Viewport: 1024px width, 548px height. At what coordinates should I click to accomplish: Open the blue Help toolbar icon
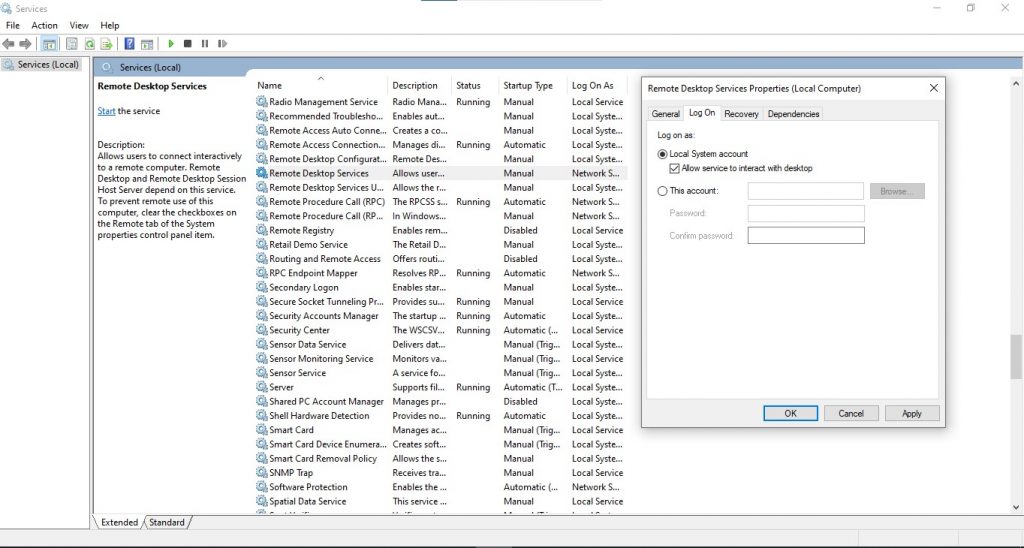pos(129,44)
